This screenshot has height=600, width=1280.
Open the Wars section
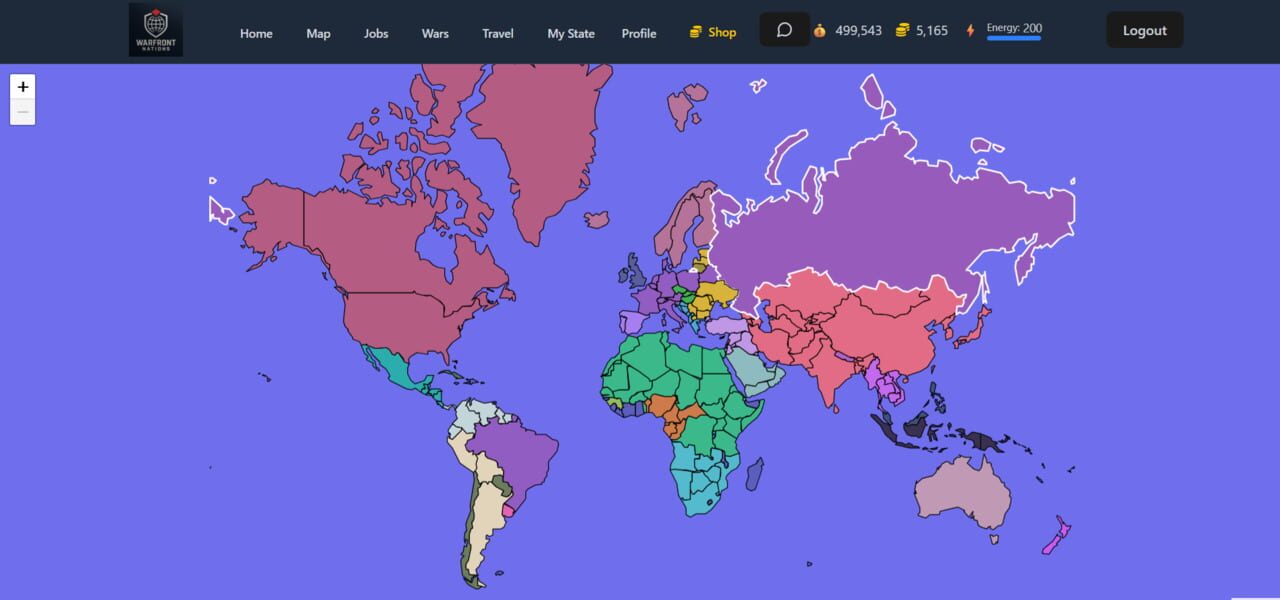tap(434, 33)
